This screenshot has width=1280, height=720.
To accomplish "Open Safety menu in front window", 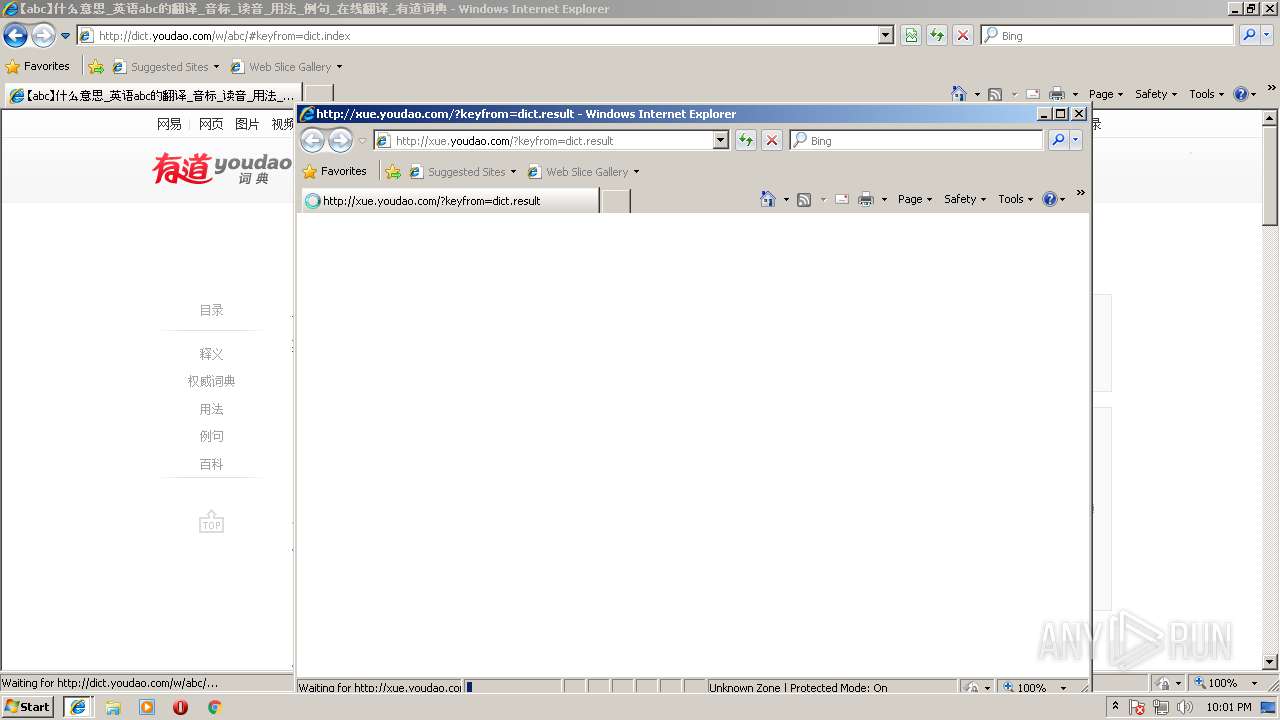I will (964, 199).
